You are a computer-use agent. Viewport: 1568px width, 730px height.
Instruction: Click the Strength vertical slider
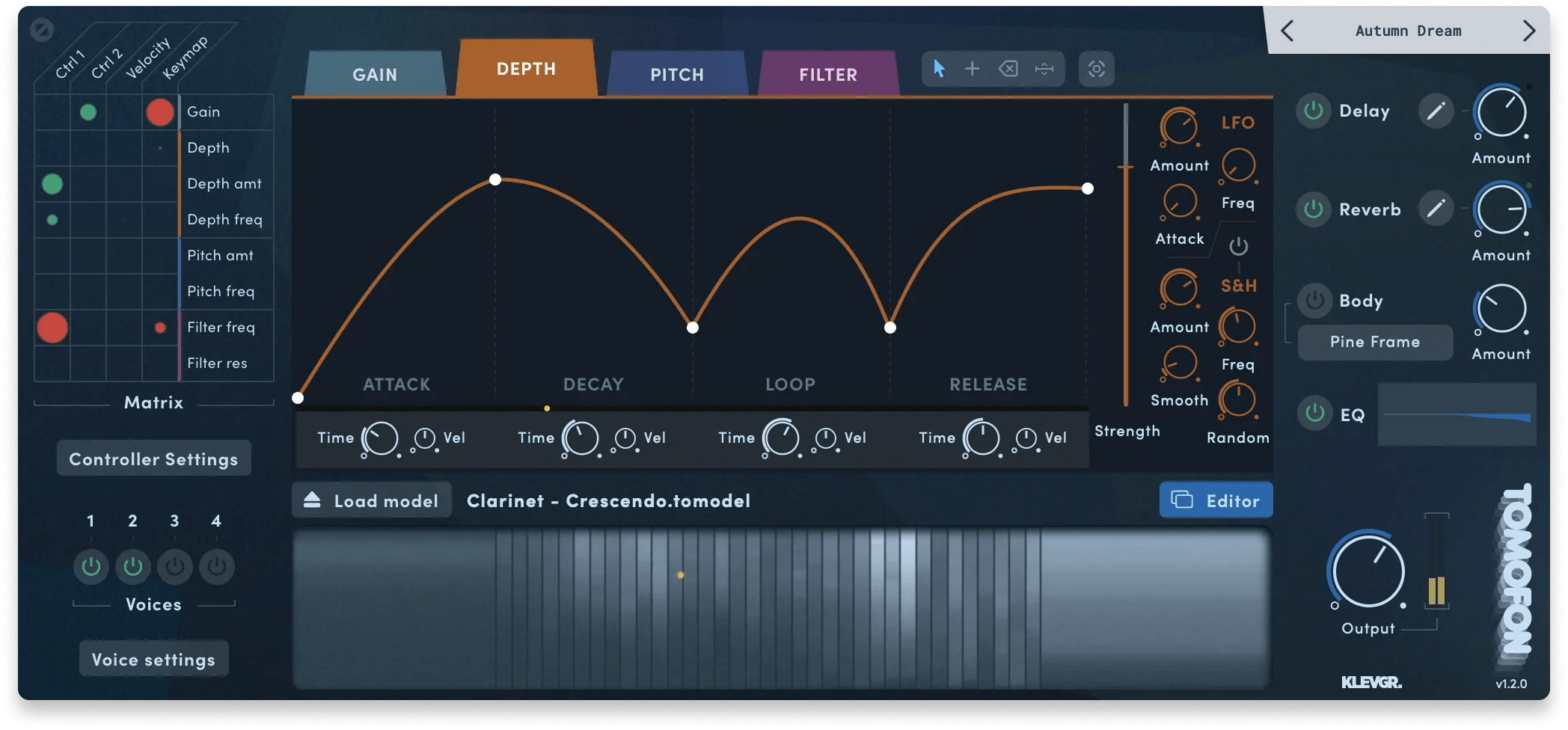pyautogui.click(x=1125, y=254)
